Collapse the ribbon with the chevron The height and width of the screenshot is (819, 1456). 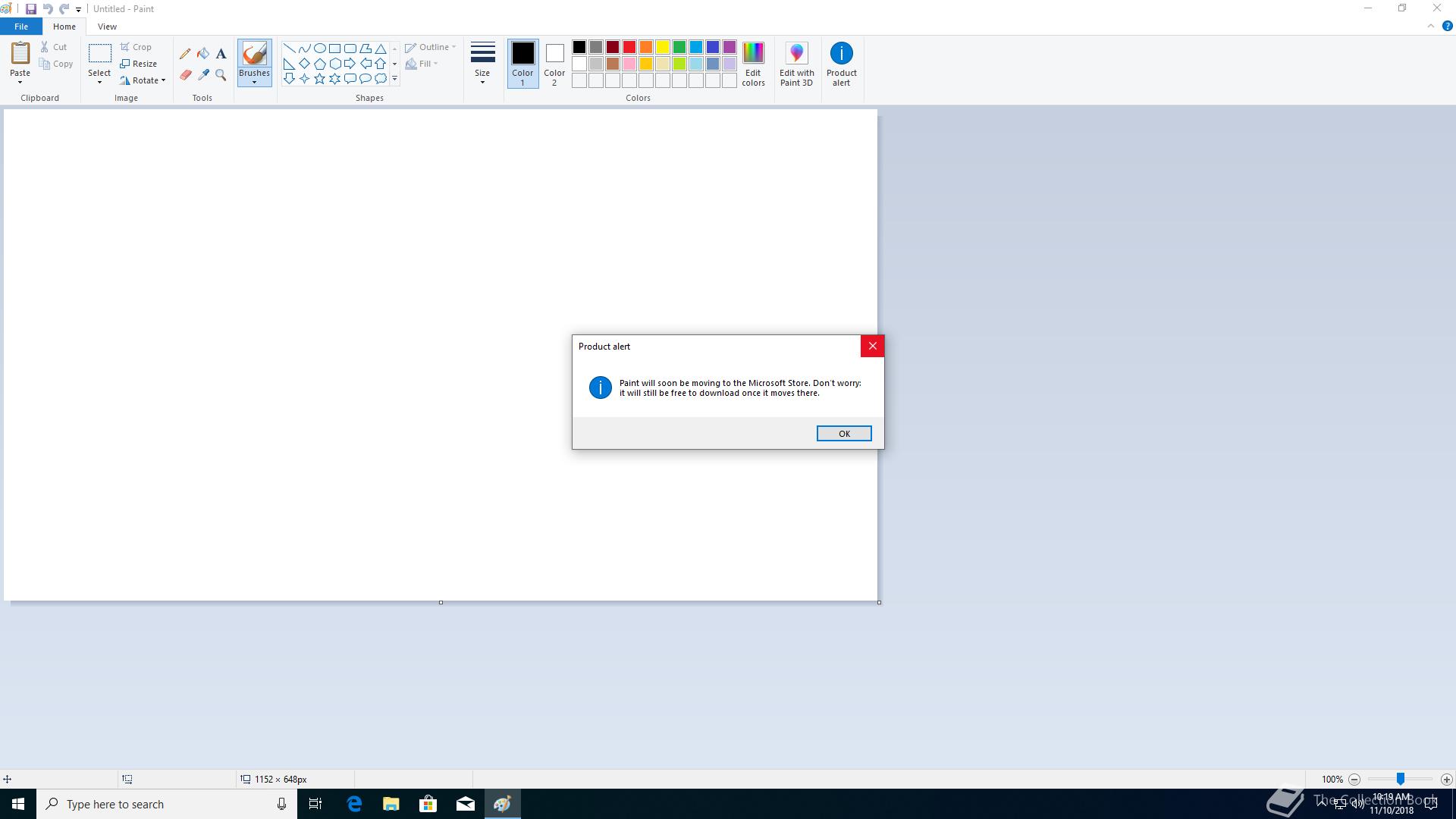tap(1430, 26)
